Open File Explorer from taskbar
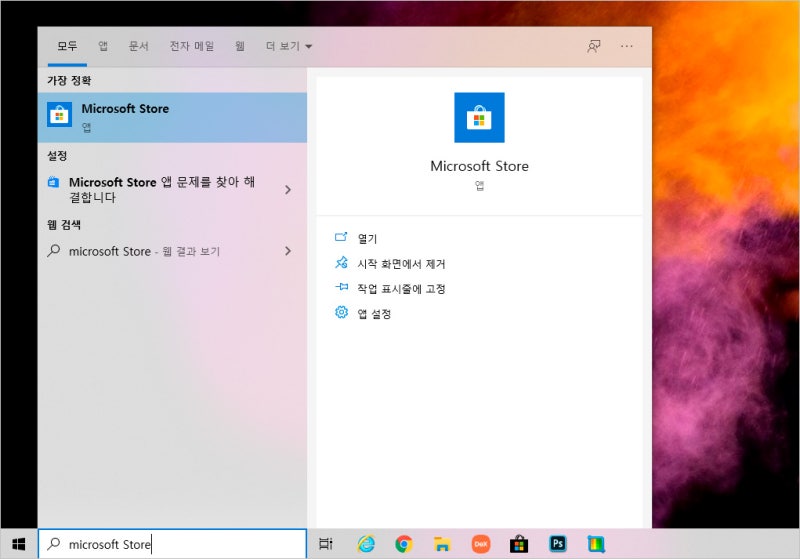800x559 pixels. pos(442,544)
